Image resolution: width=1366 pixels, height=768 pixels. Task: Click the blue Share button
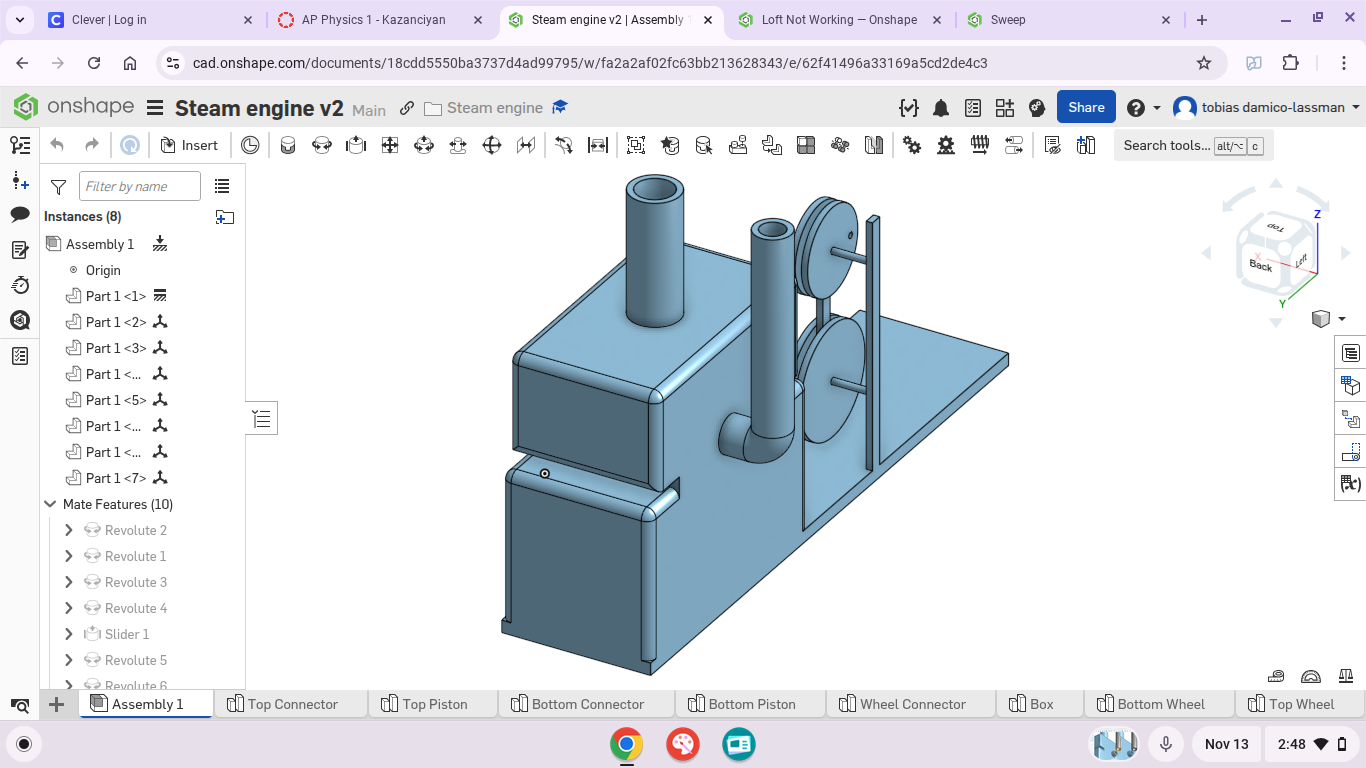point(1086,108)
